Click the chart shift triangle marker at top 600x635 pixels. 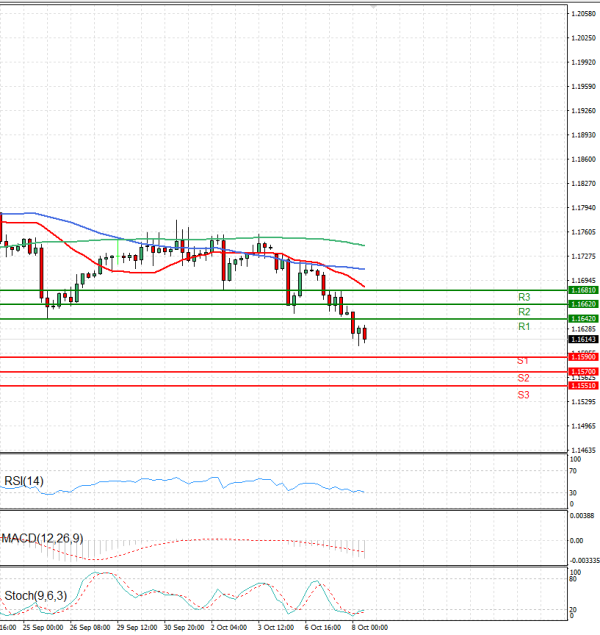point(374,6)
